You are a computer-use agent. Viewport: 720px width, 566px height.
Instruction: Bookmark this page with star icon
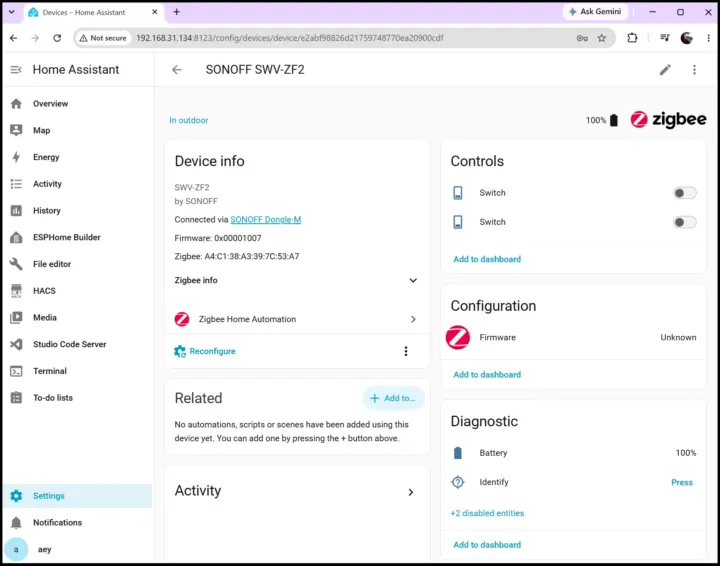[x=602, y=38]
